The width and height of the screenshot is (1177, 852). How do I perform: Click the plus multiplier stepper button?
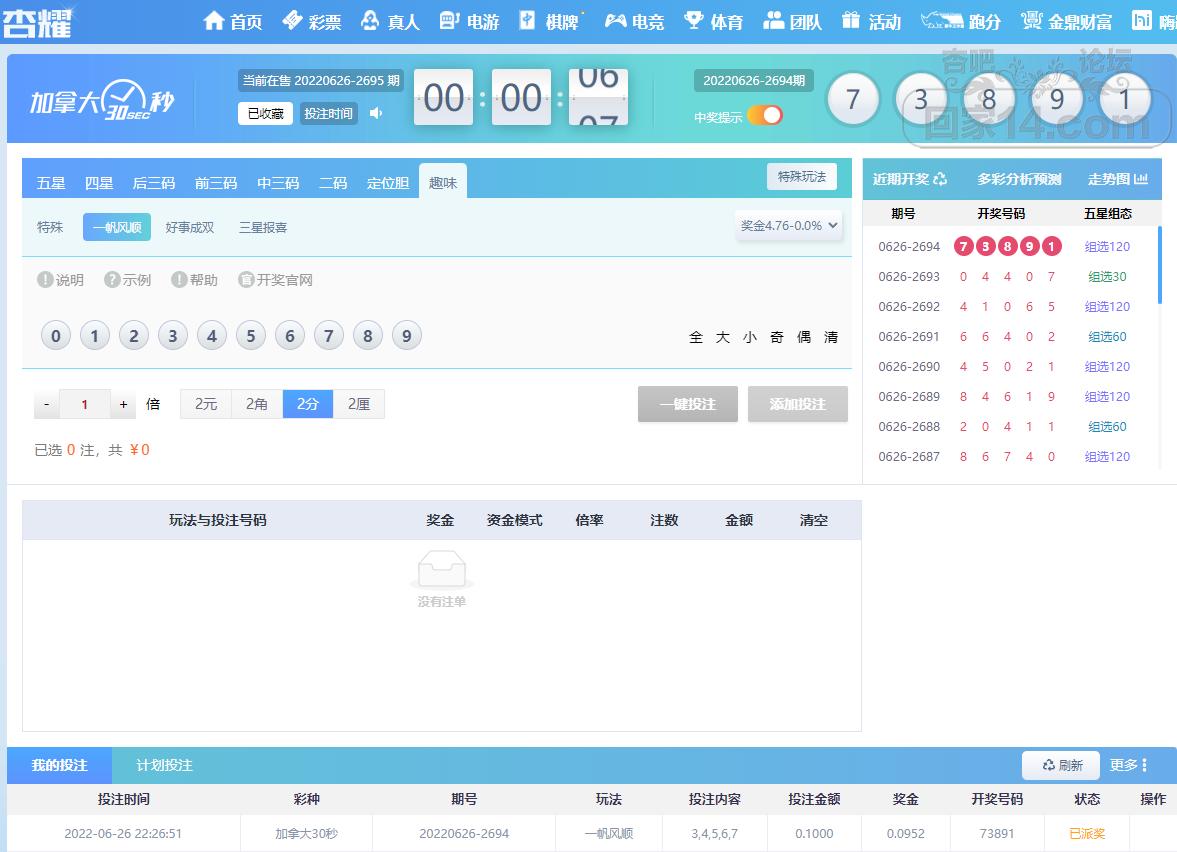coord(123,405)
